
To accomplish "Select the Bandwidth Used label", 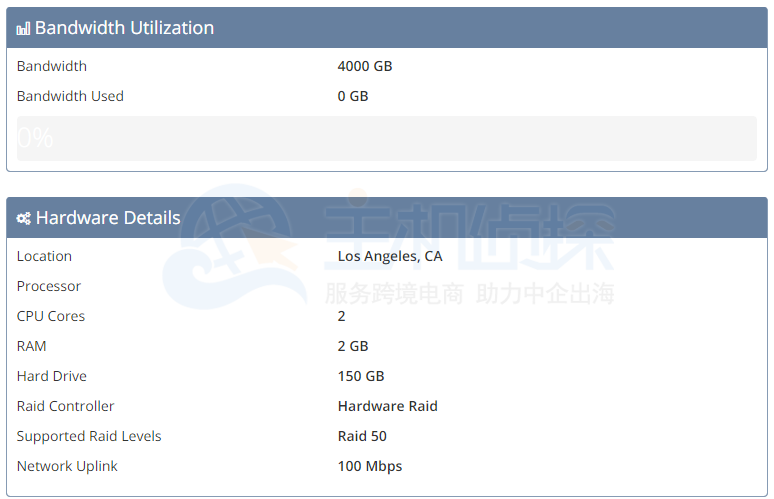I will tap(70, 96).
